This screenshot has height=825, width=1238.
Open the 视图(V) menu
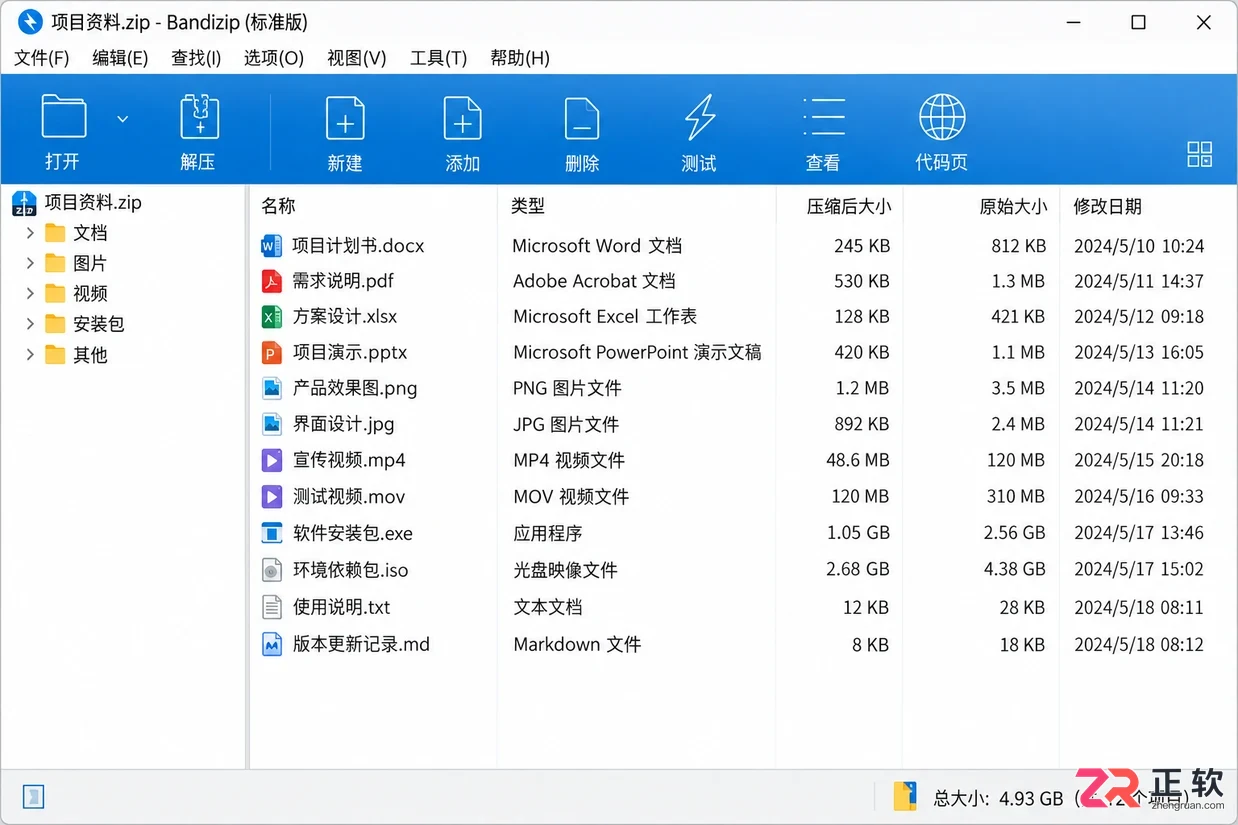[357, 58]
